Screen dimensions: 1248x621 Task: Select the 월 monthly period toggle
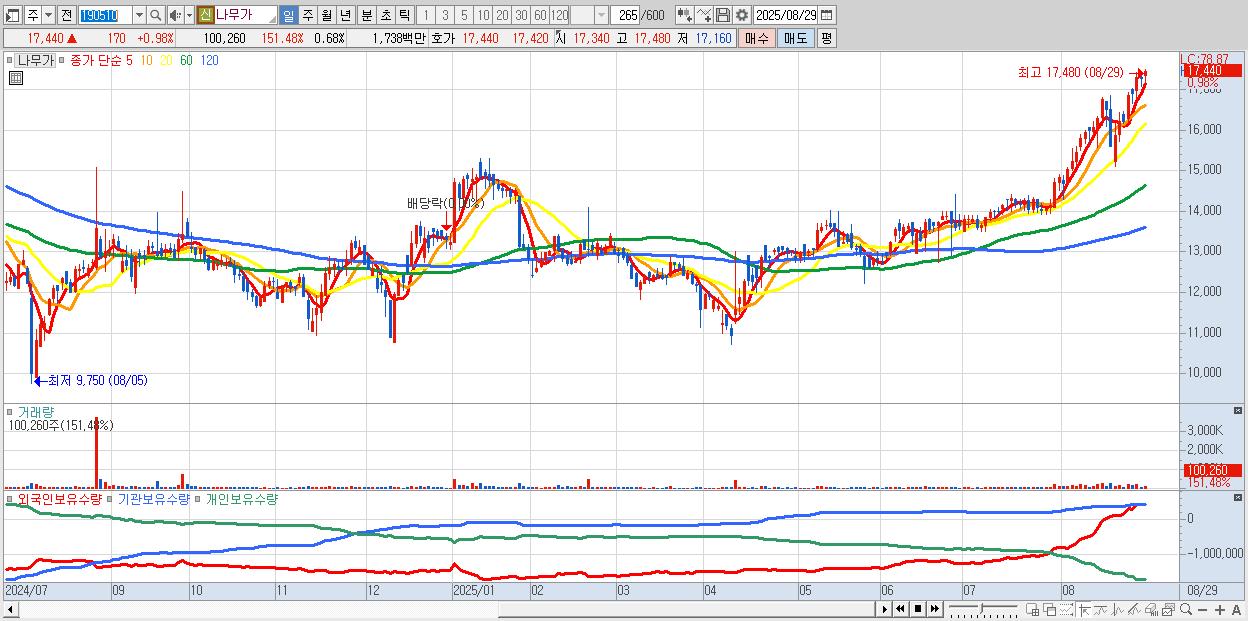pyautogui.click(x=326, y=15)
